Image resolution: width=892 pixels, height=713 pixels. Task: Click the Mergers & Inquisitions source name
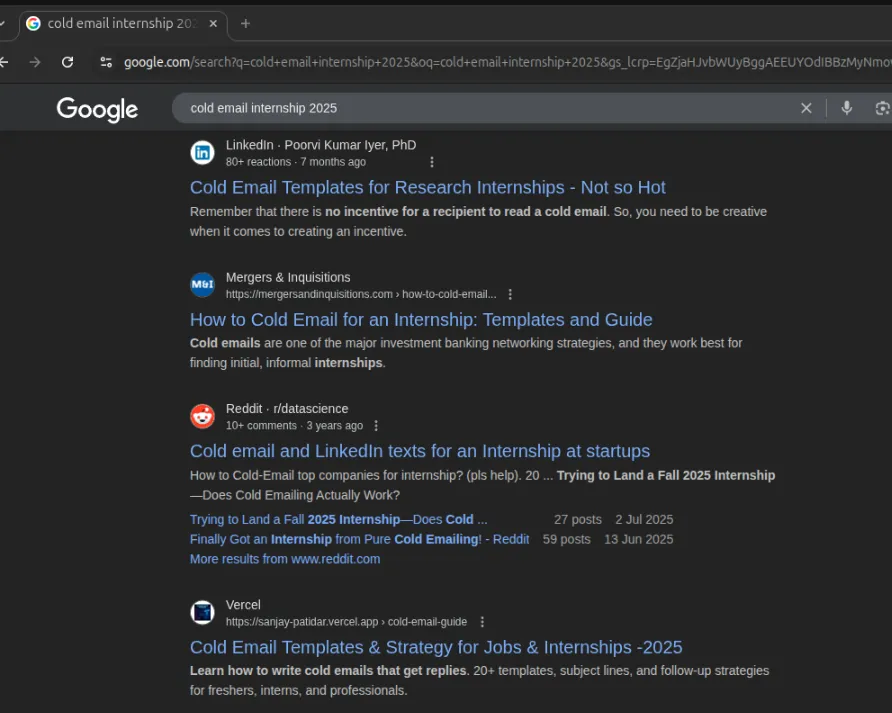coord(288,277)
